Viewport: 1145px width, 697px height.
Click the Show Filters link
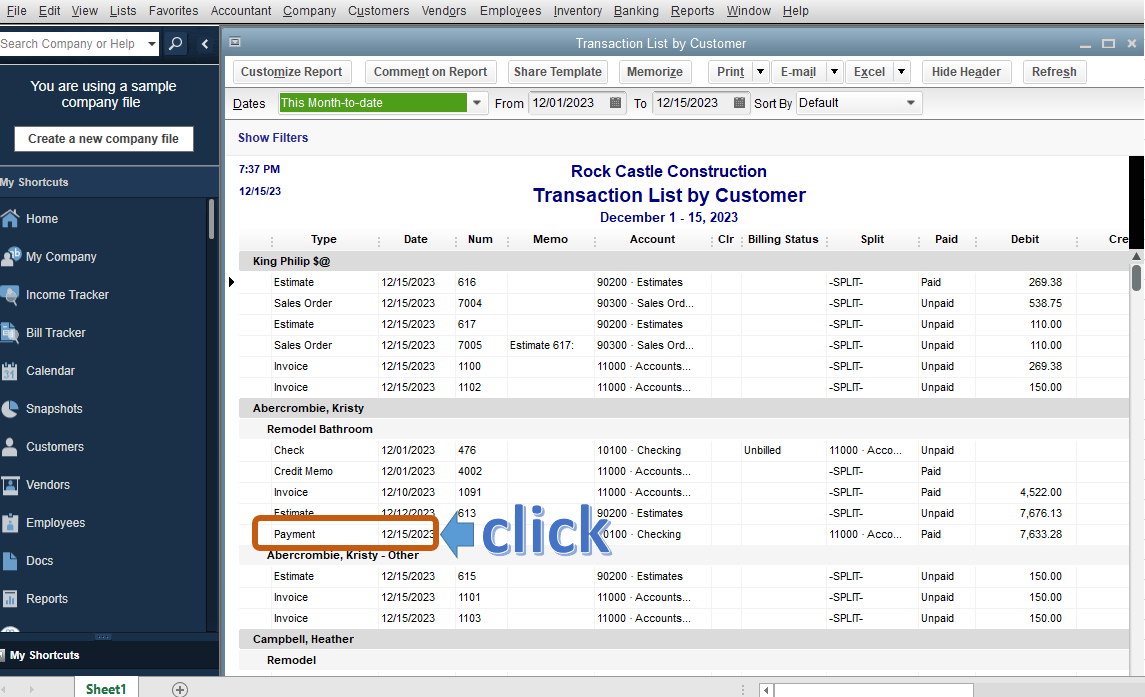273,137
